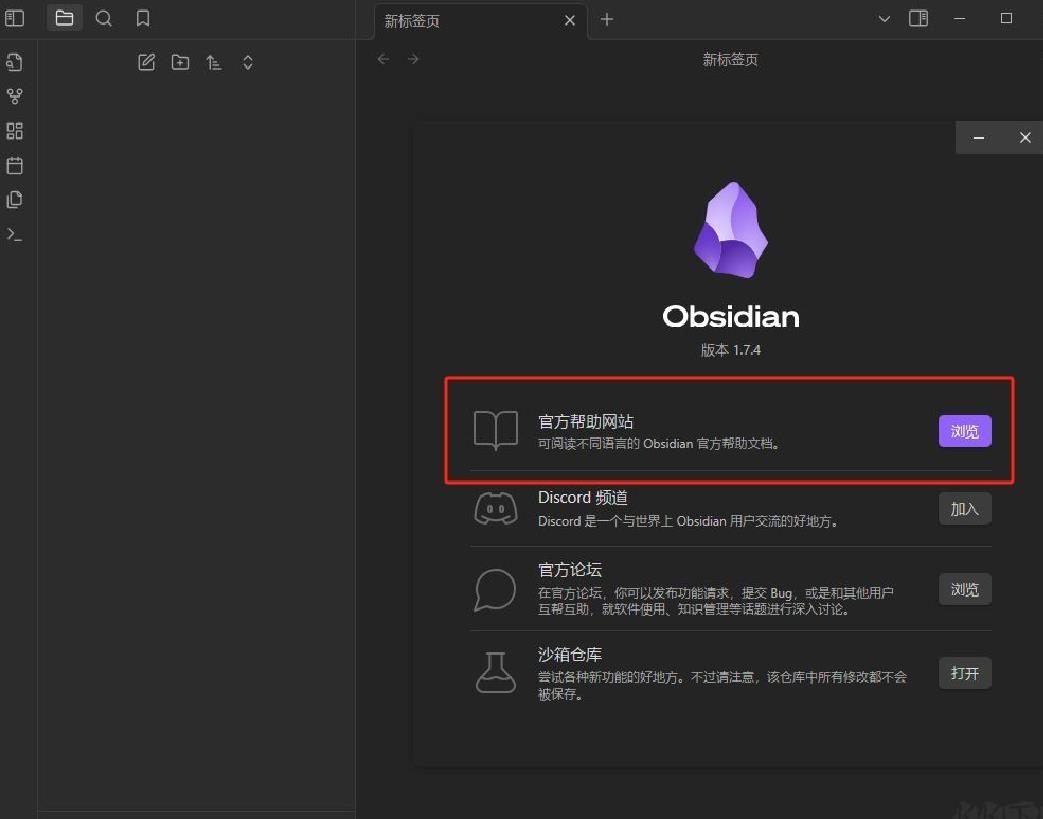The width and height of the screenshot is (1043, 819).
Task: Click the Discord logo icon
Action: pyautogui.click(x=496, y=509)
